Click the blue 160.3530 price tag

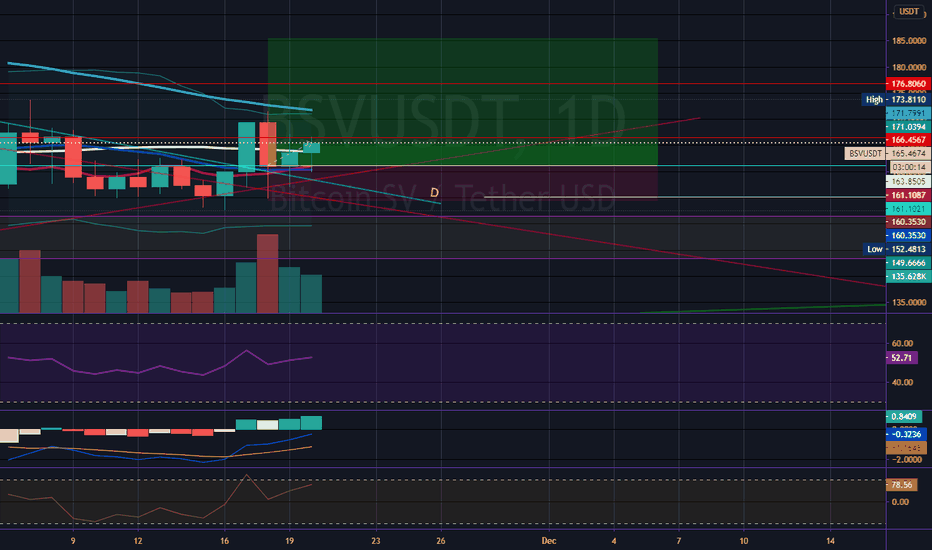click(908, 235)
